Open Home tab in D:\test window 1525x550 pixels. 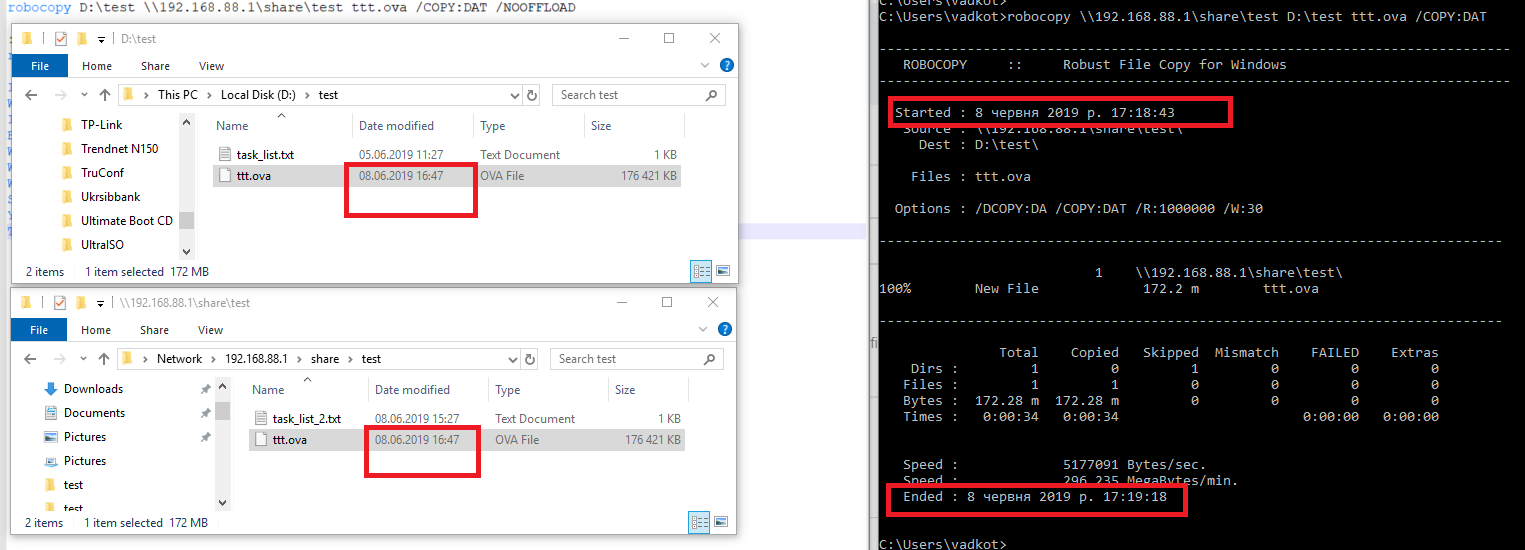(97, 66)
